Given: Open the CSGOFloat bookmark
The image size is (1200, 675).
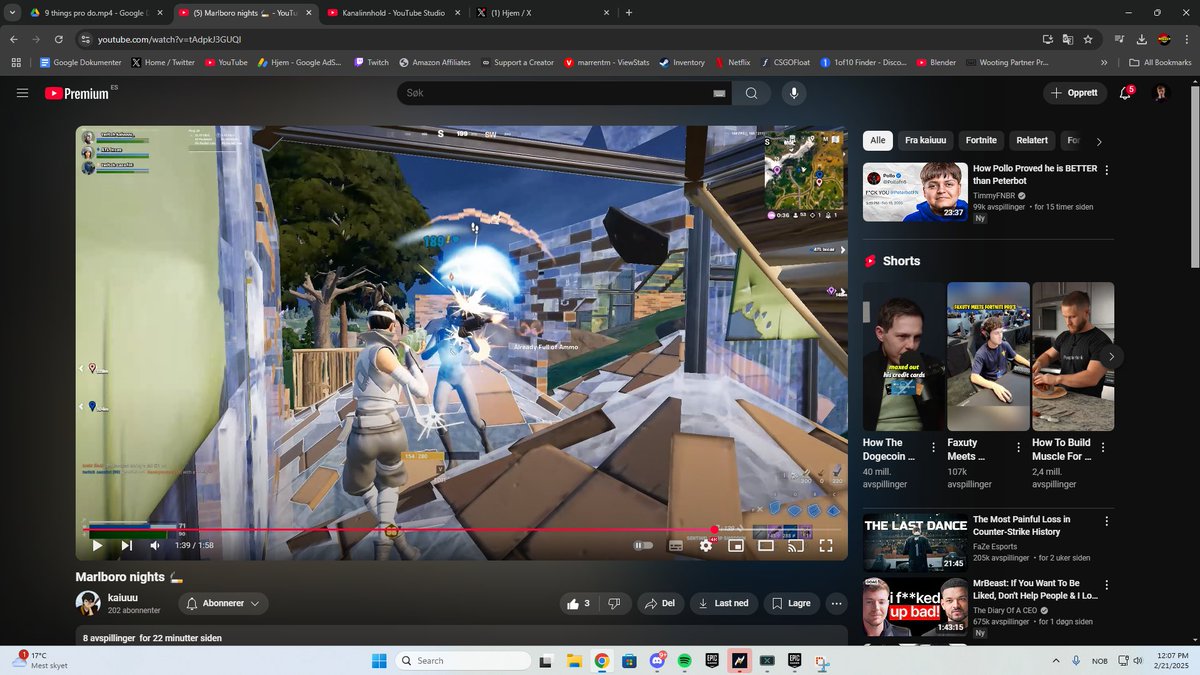Looking at the screenshot, I should click(787, 62).
